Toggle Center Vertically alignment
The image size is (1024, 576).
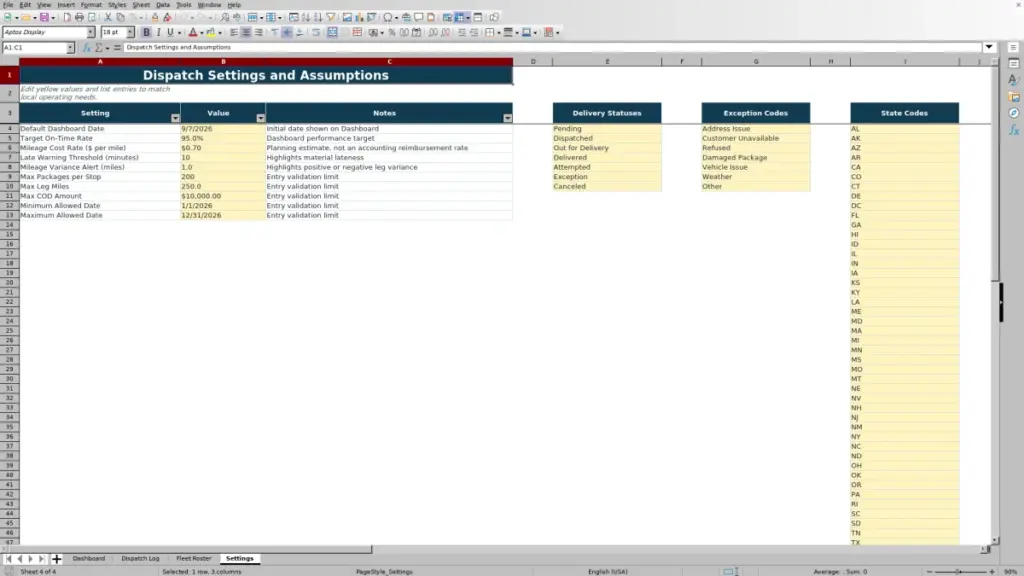click(287, 32)
